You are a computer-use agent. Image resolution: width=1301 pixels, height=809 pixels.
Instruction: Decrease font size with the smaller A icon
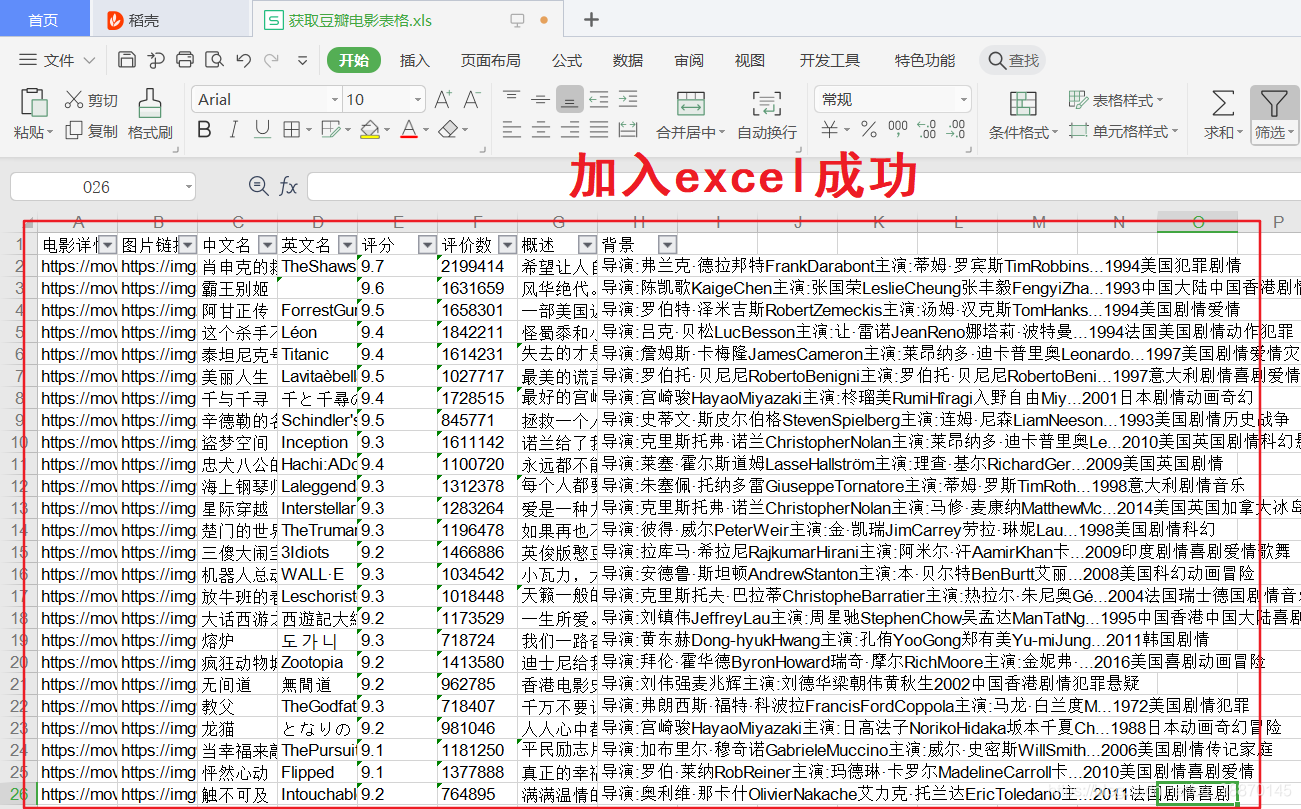click(x=471, y=99)
